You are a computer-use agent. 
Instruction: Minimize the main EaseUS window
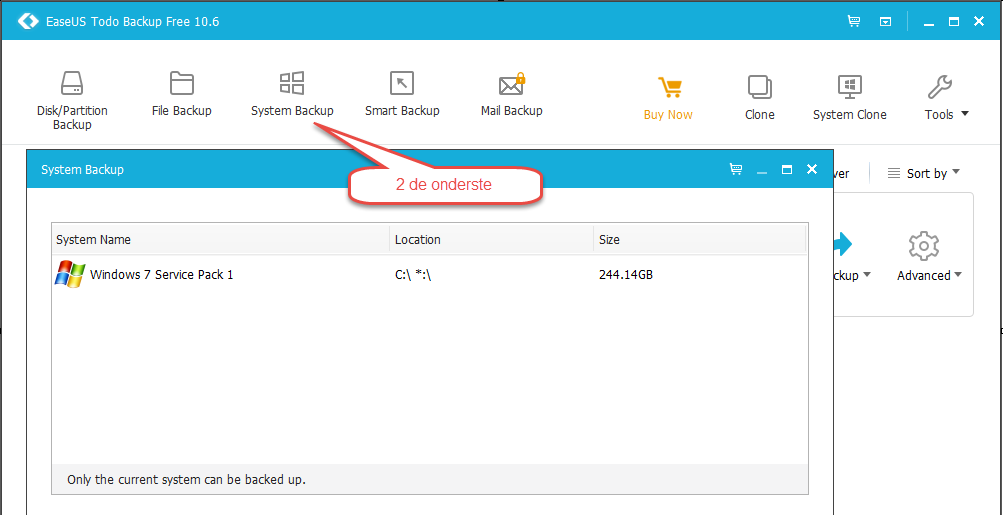929,22
